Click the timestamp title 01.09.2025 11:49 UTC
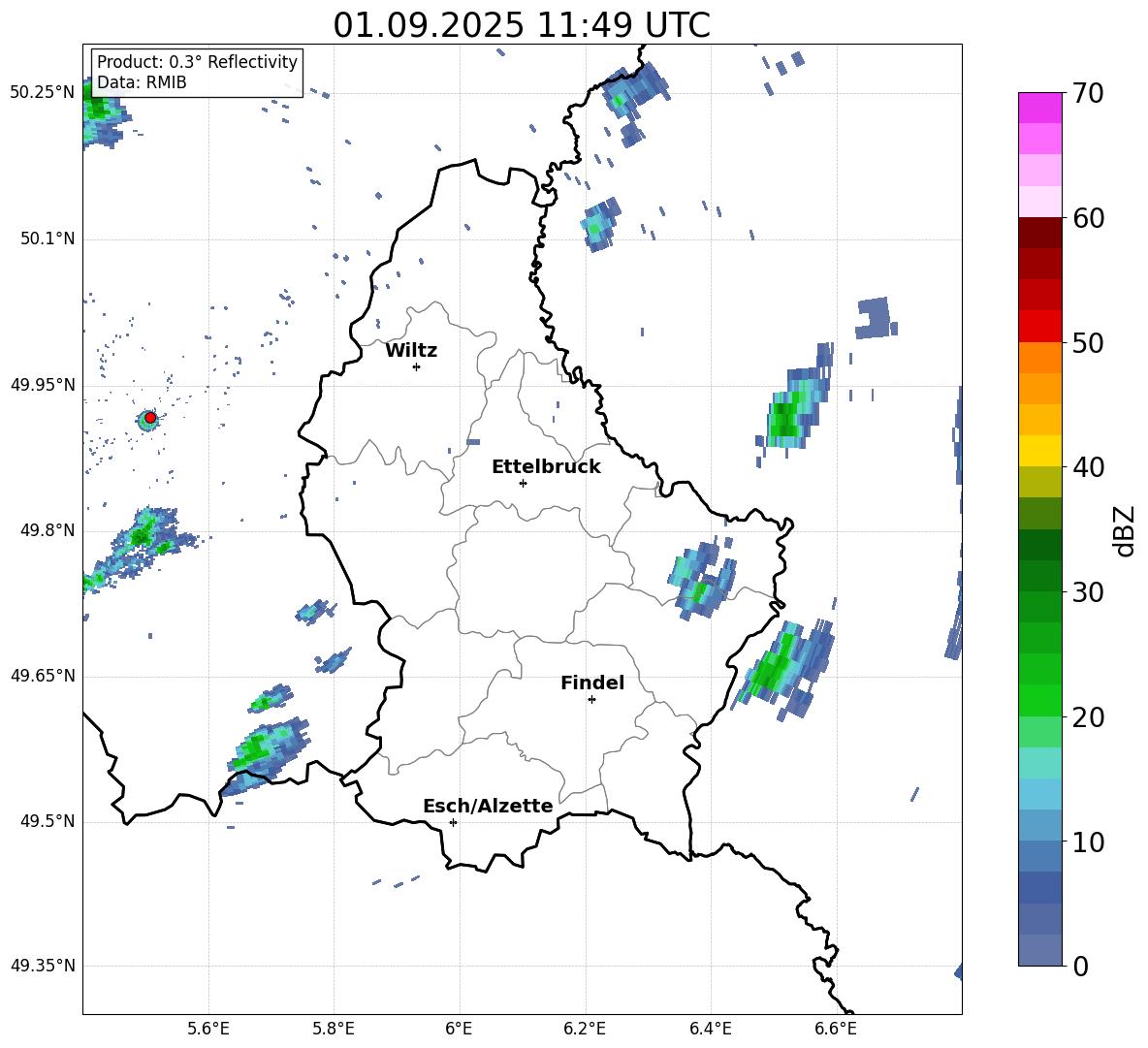The width and height of the screenshot is (1148, 1048). click(522, 25)
